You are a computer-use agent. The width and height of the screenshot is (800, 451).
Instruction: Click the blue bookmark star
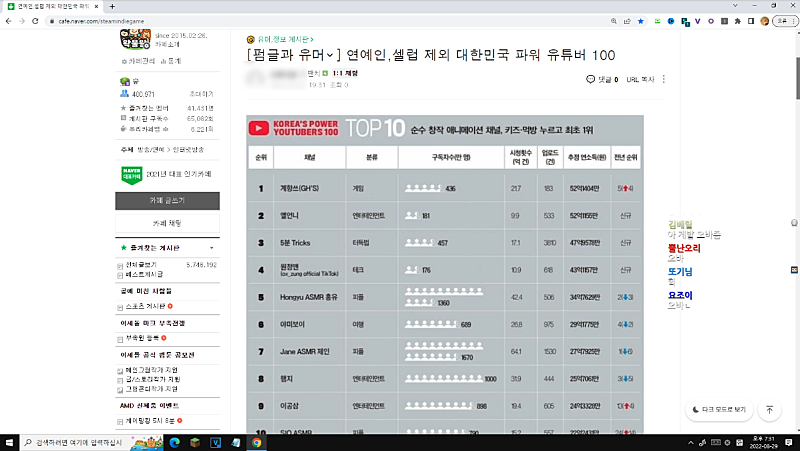(x=641, y=21)
